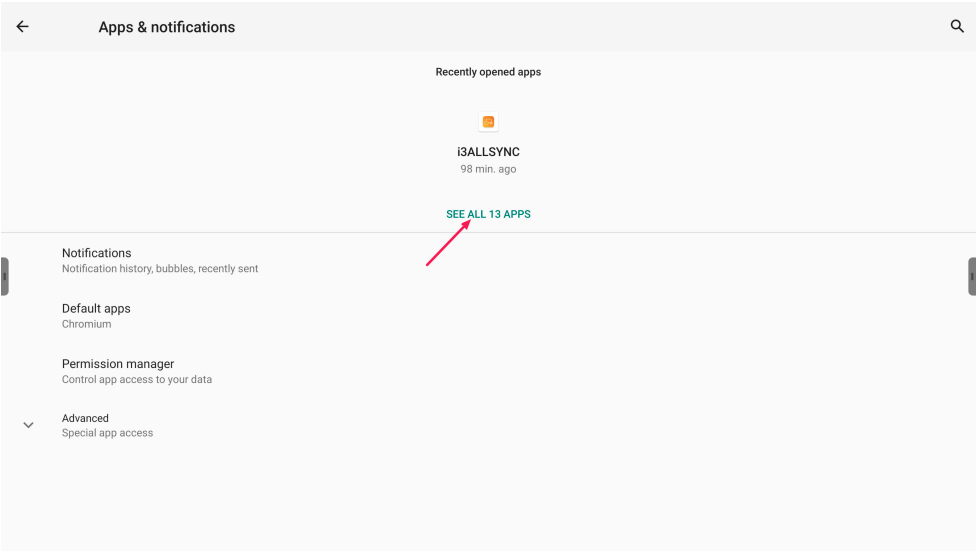Screen dimensions: 977x552
Task: Click the "Apps & notifications" page title
Action: (167, 27)
